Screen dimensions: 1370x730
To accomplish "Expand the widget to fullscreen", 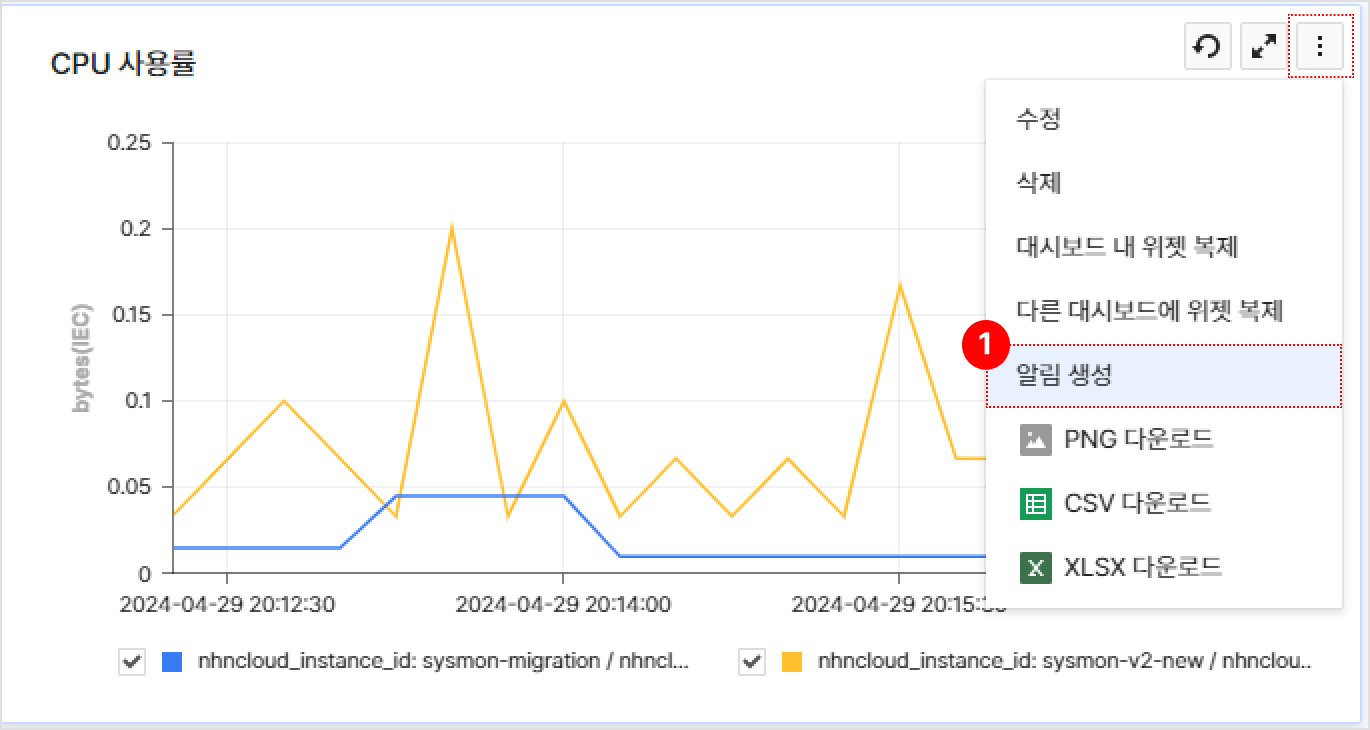I will click(1264, 47).
